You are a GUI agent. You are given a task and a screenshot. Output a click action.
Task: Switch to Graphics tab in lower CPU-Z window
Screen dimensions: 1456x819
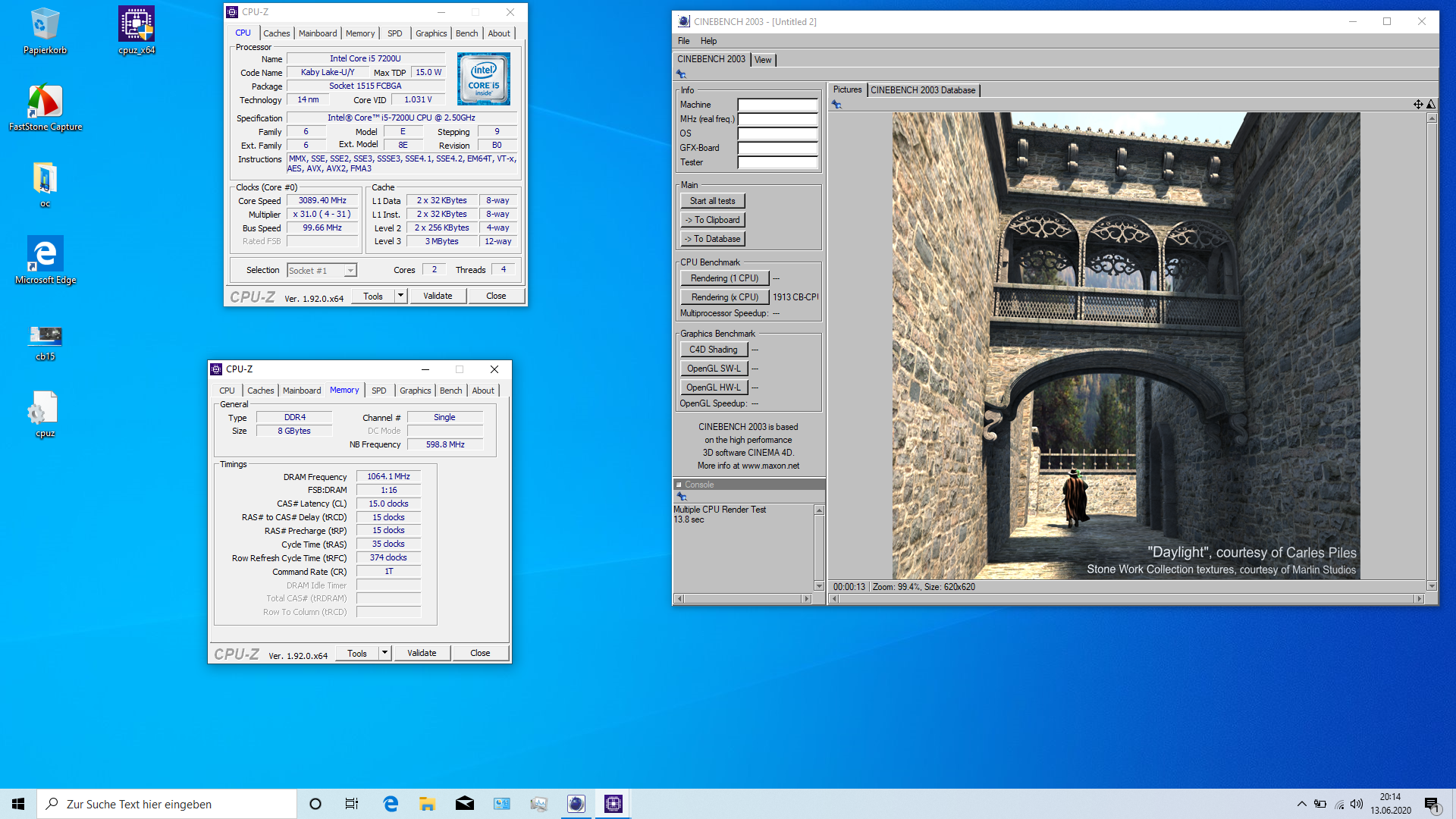click(415, 391)
